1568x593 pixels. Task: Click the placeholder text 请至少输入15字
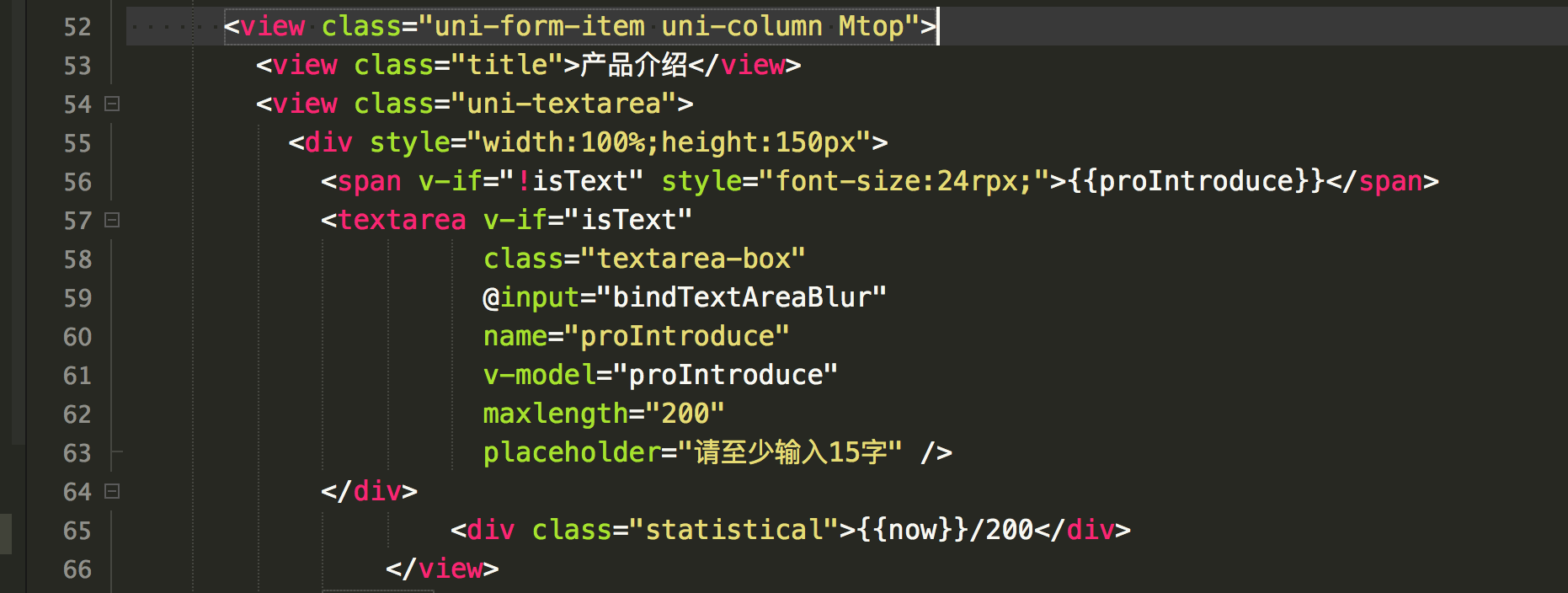pos(790,452)
